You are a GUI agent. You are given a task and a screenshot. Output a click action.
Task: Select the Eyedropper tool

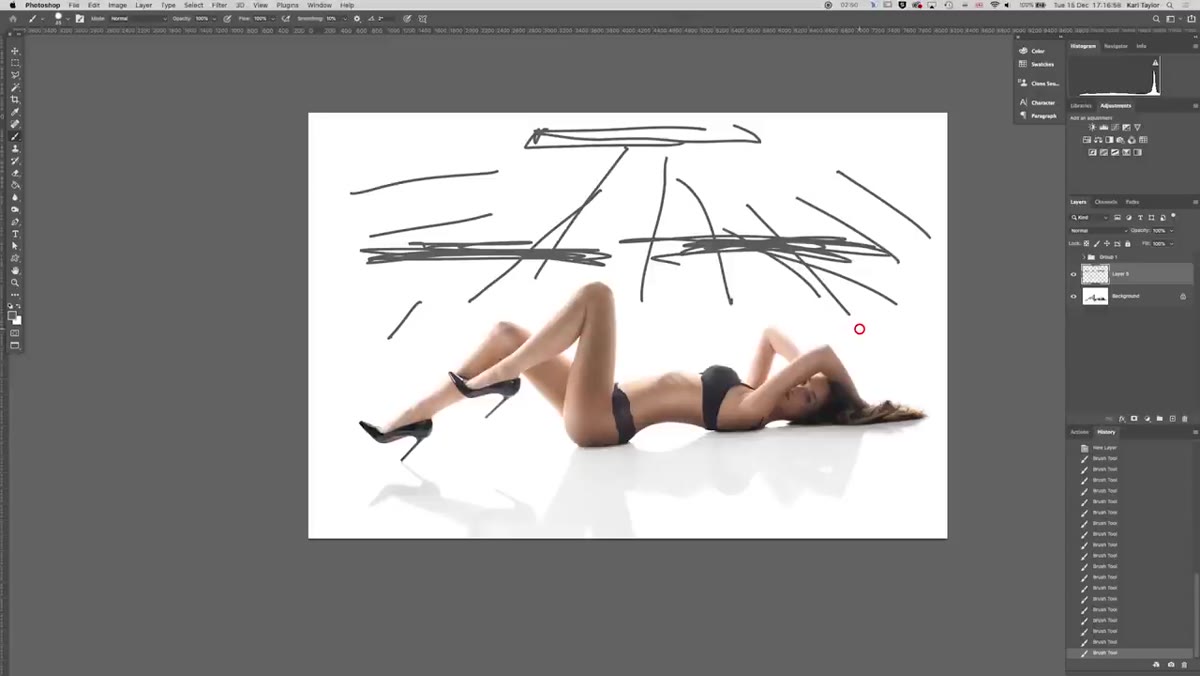15,112
